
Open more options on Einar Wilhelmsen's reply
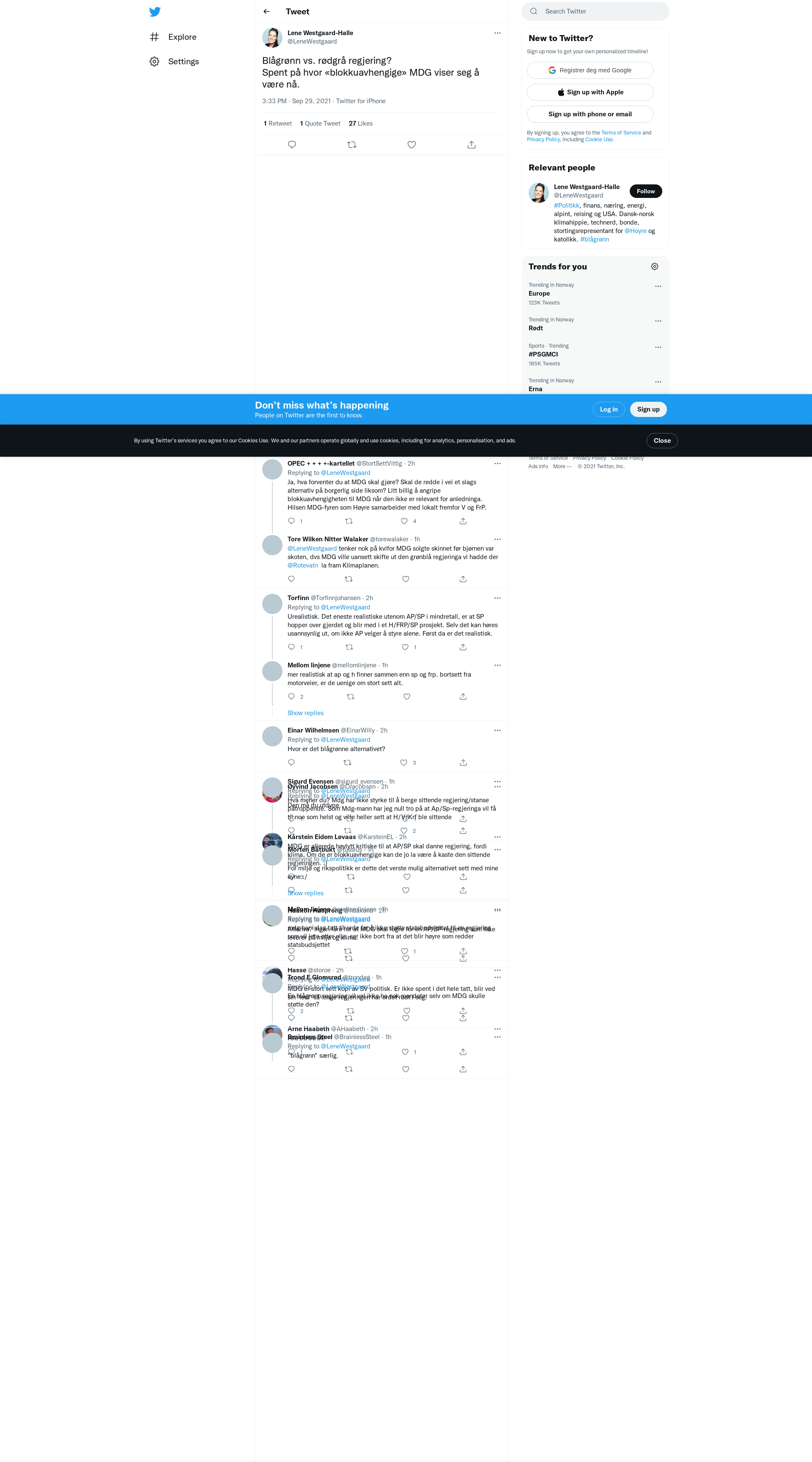click(498, 730)
